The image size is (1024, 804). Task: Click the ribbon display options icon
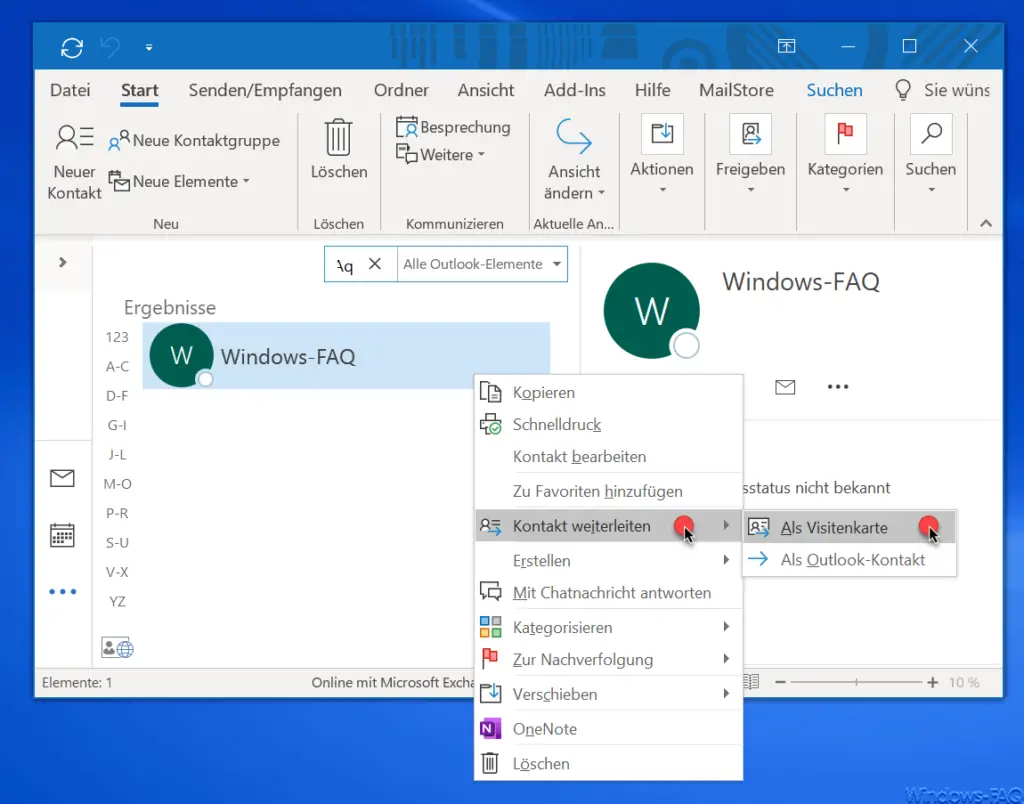pos(786,46)
